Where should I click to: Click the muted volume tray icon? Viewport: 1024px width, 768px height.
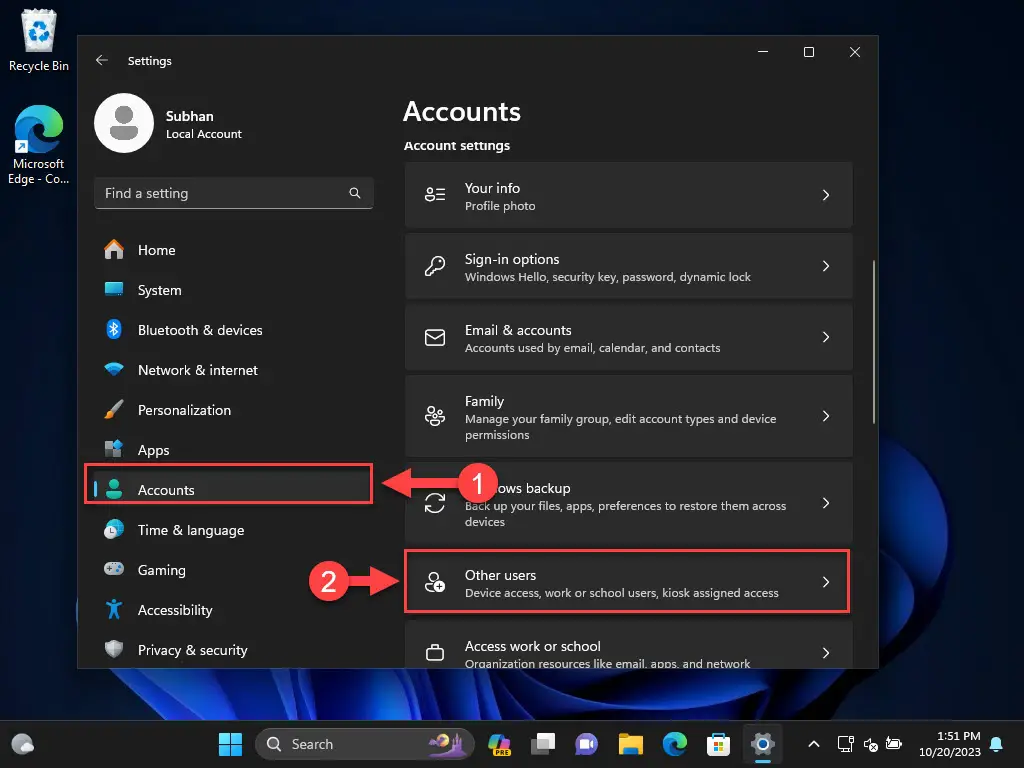pos(870,744)
